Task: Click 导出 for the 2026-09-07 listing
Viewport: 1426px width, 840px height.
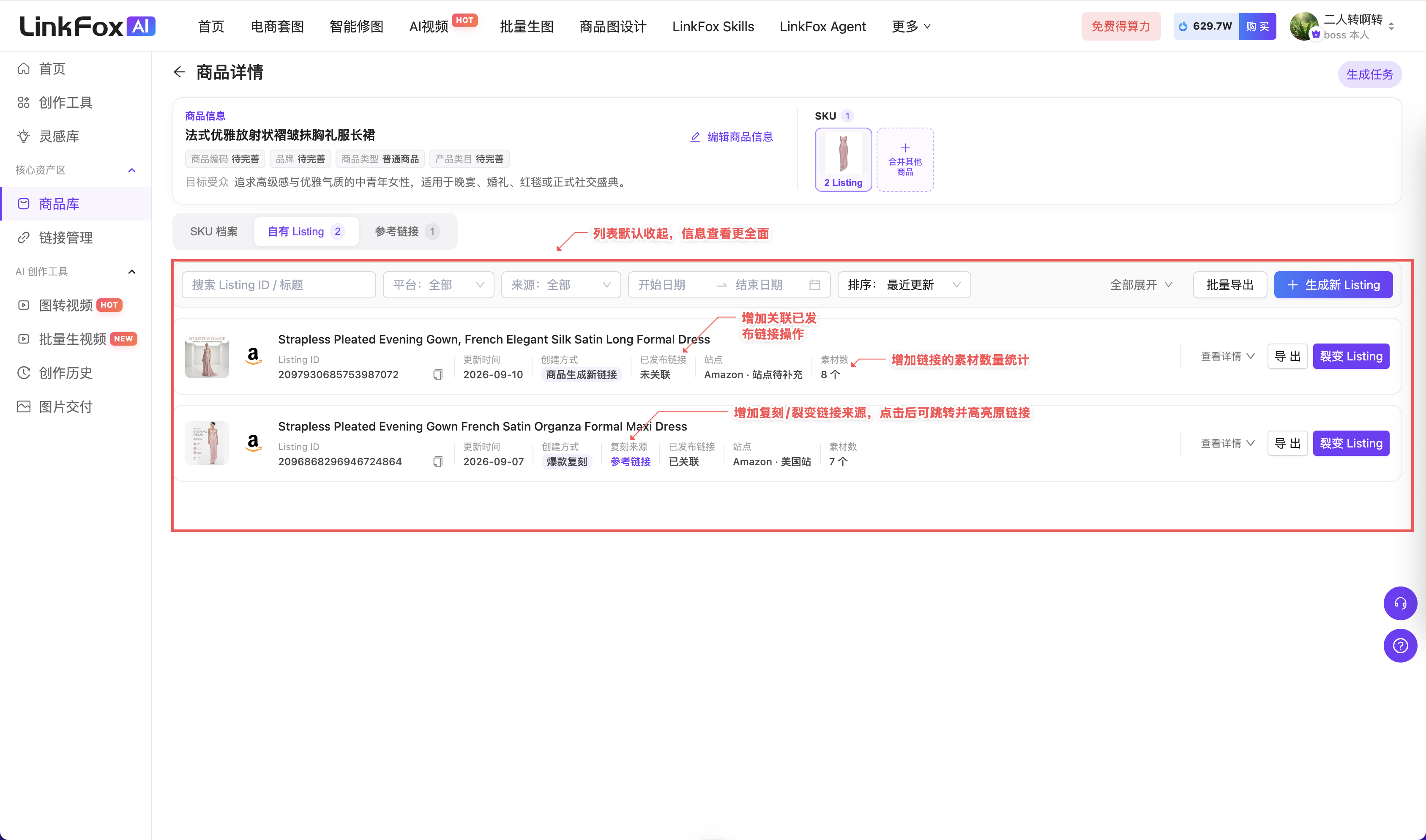Action: (1287, 443)
